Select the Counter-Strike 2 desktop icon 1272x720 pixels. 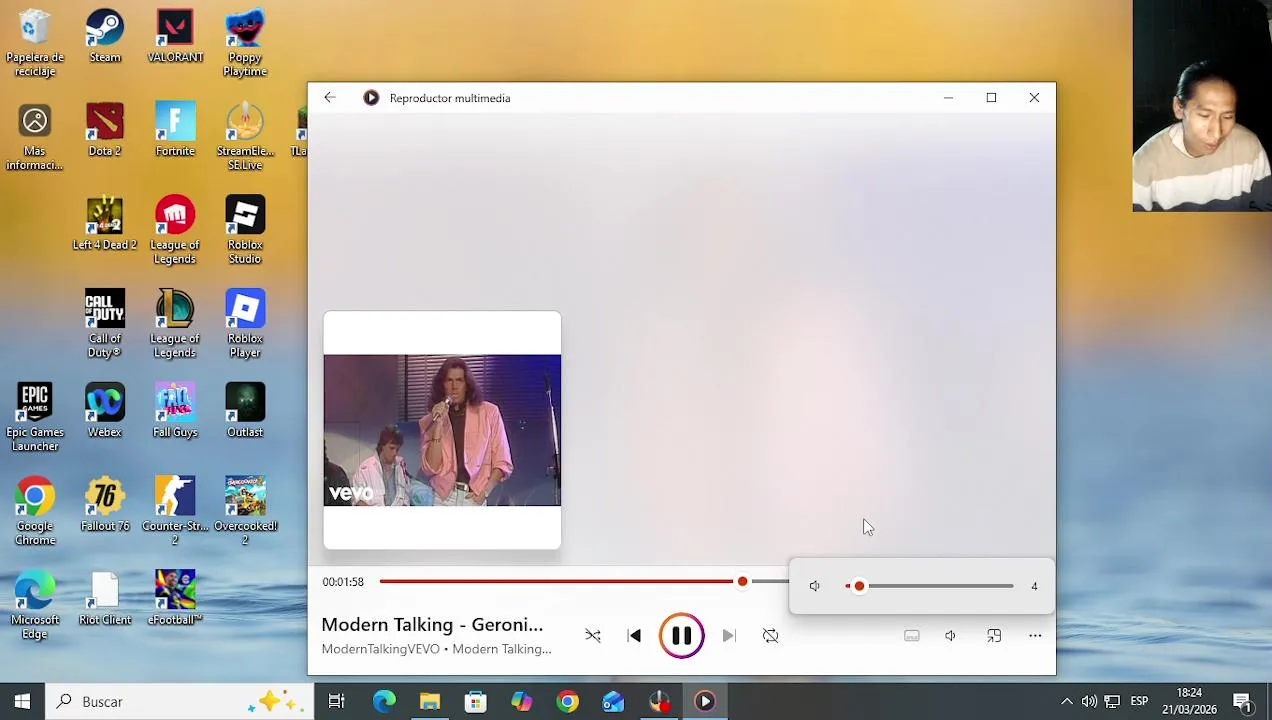(x=175, y=512)
